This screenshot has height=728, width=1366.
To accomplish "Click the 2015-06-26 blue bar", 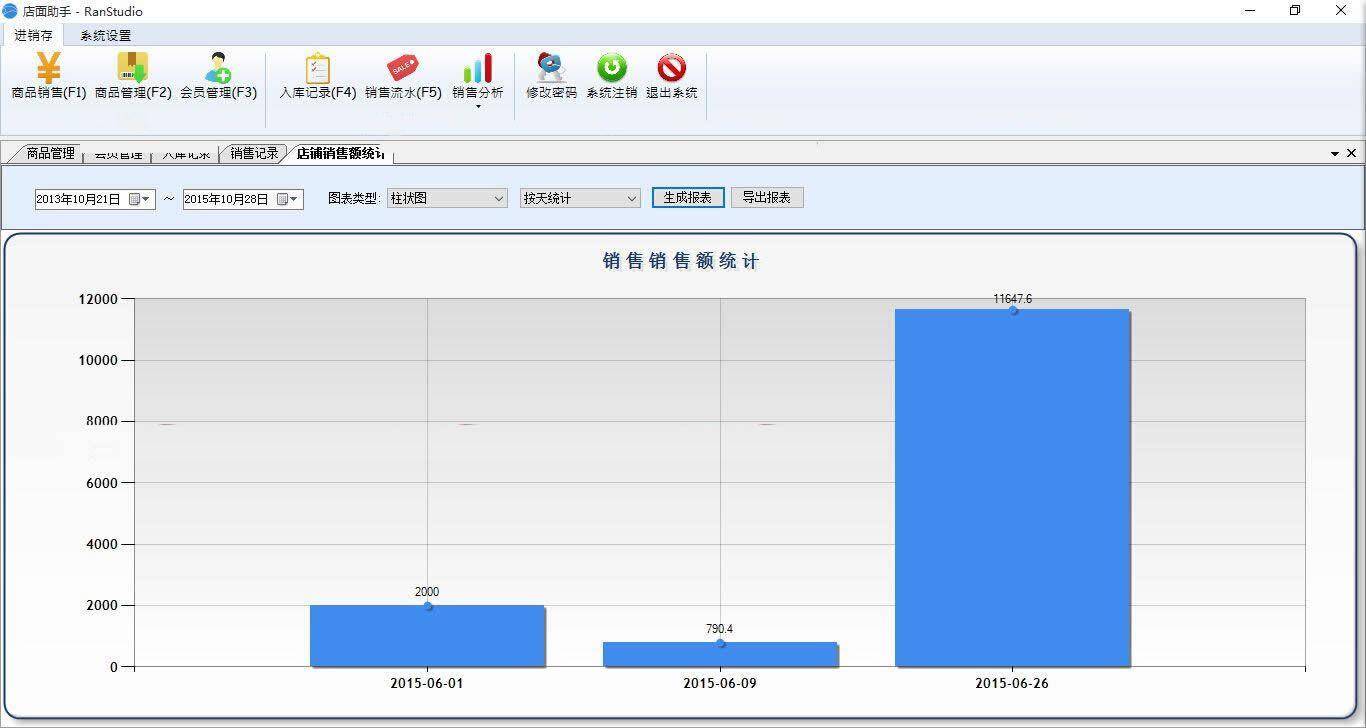I will [x=1012, y=488].
